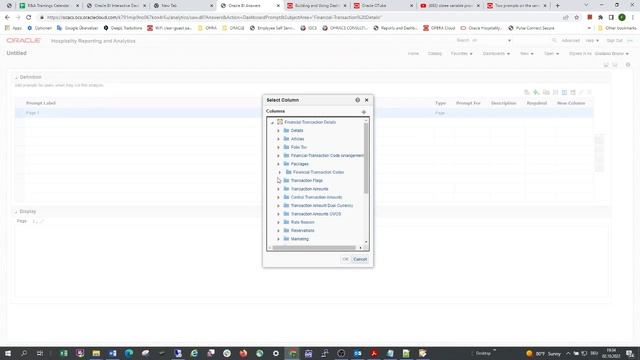Screen dimensions: 640x360
Task: Go back in browser history
Action: 7,18
